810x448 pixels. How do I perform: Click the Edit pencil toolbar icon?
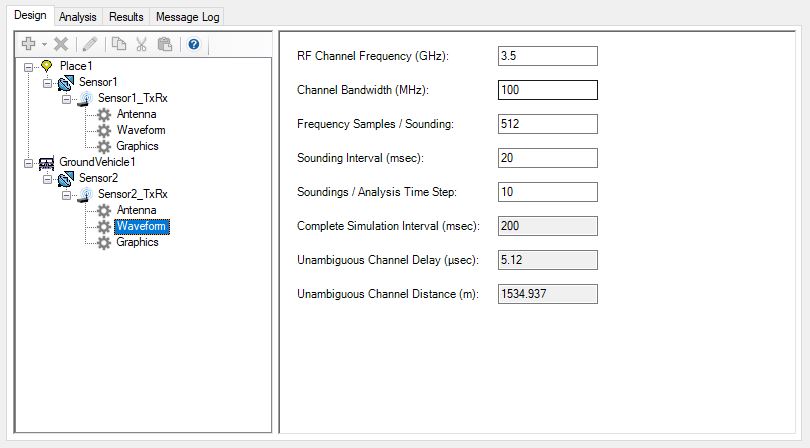click(90, 44)
